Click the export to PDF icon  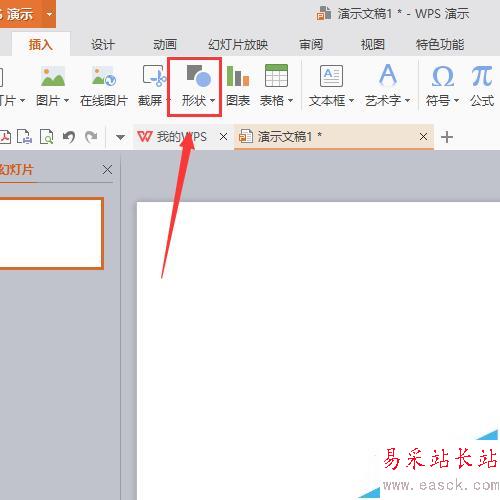pyautogui.click(x=5, y=137)
